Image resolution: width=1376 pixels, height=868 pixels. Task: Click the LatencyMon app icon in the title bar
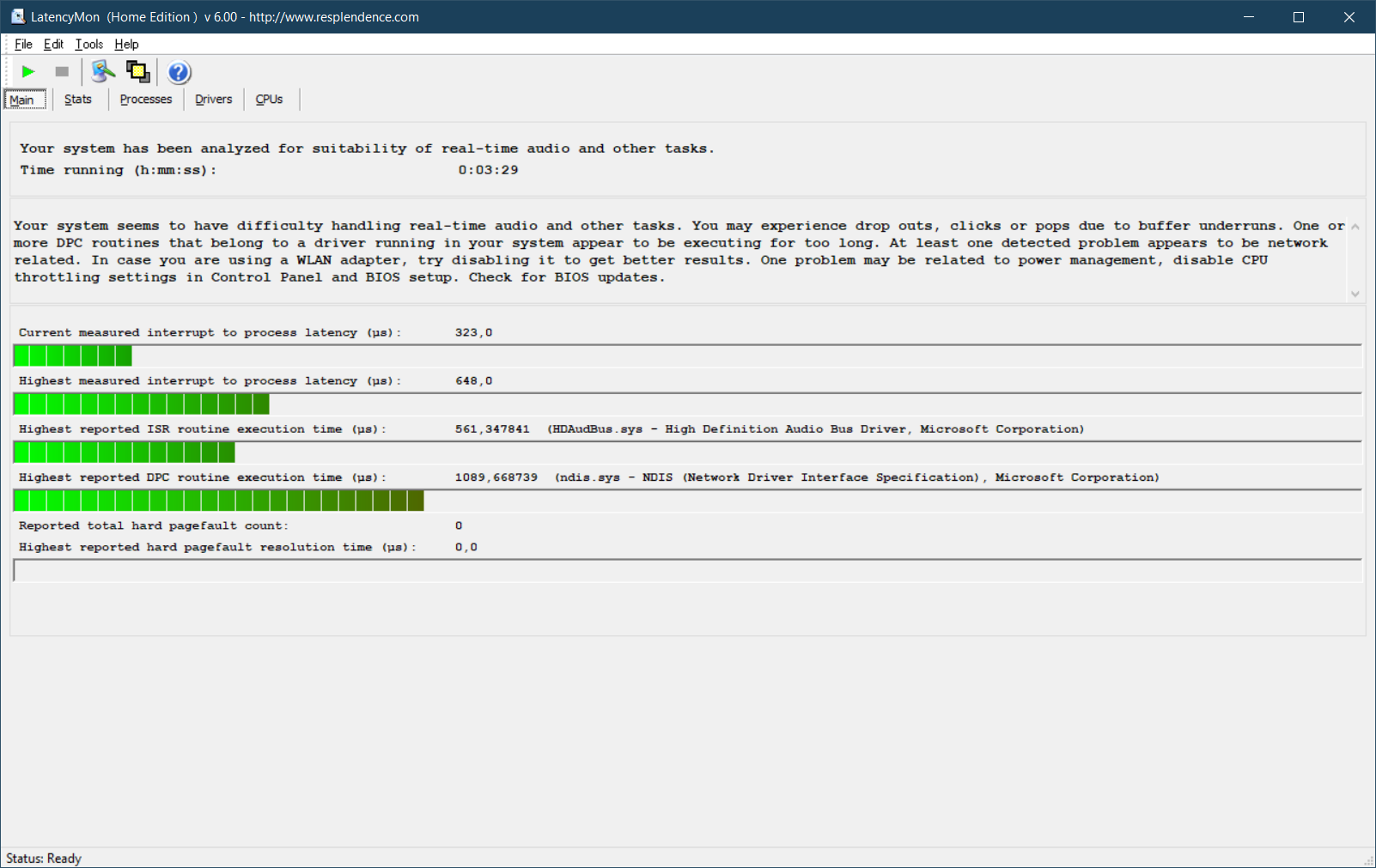pyautogui.click(x=17, y=16)
